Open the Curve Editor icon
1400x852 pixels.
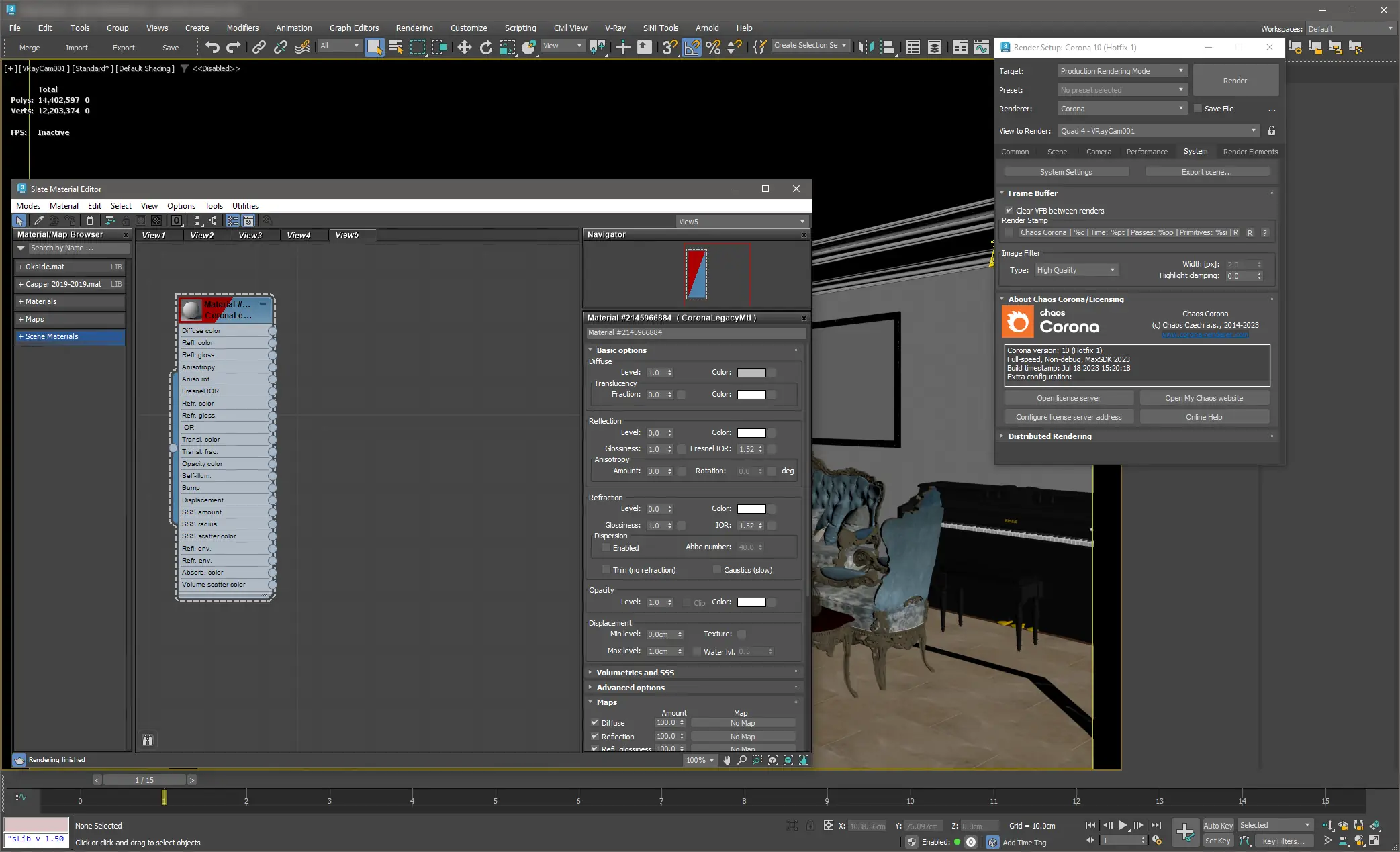(981, 47)
